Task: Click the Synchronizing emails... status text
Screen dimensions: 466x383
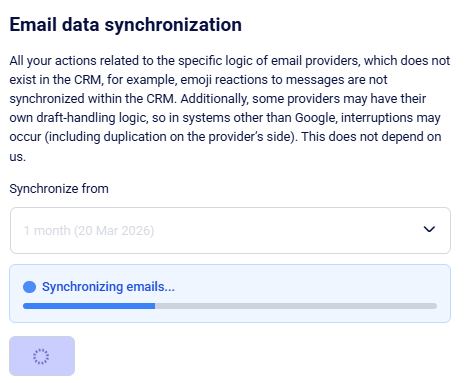Action: click(x=108, y=287)
